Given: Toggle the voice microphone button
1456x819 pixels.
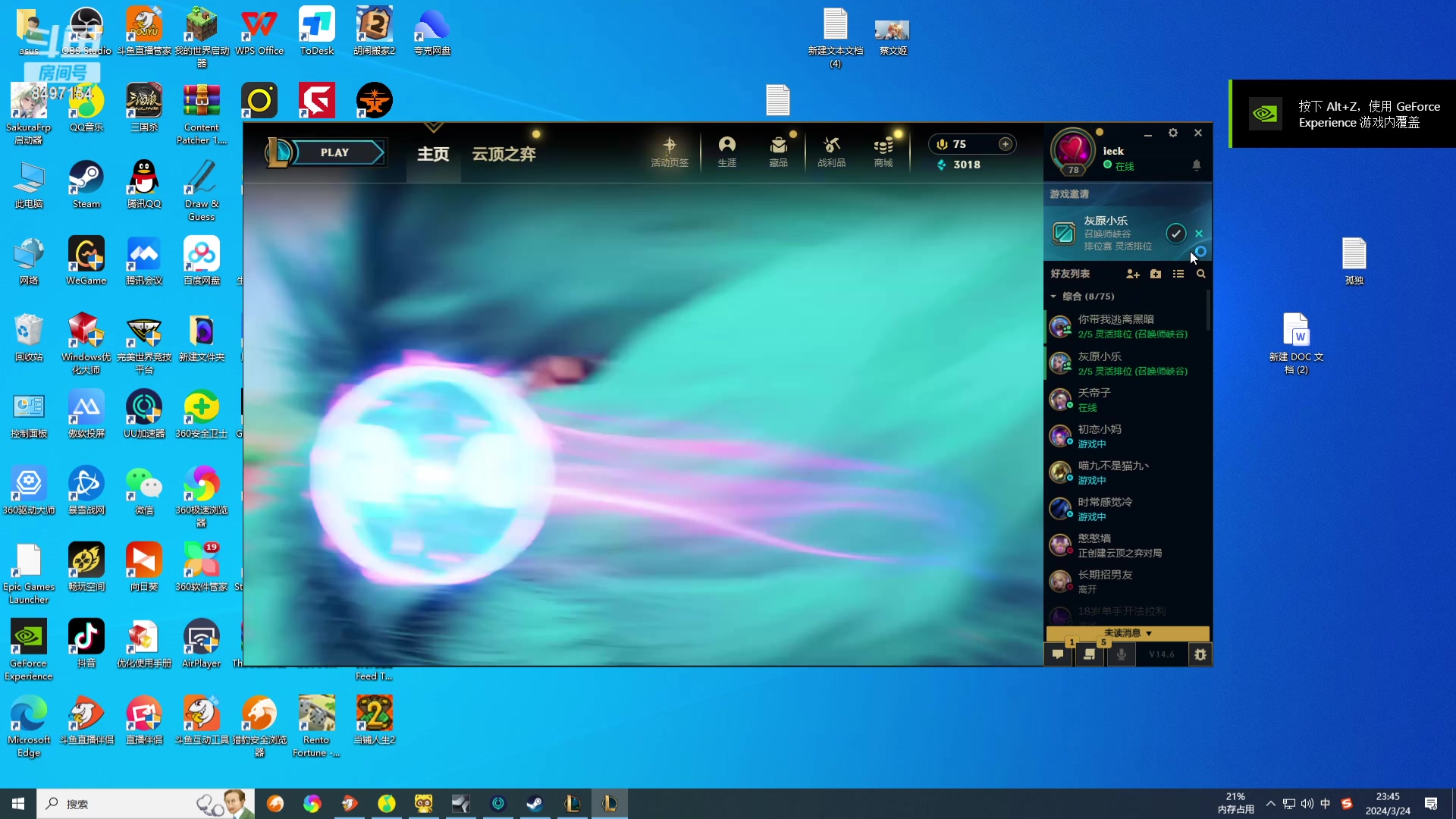Looking at the screenshot, I should 1122,654.
